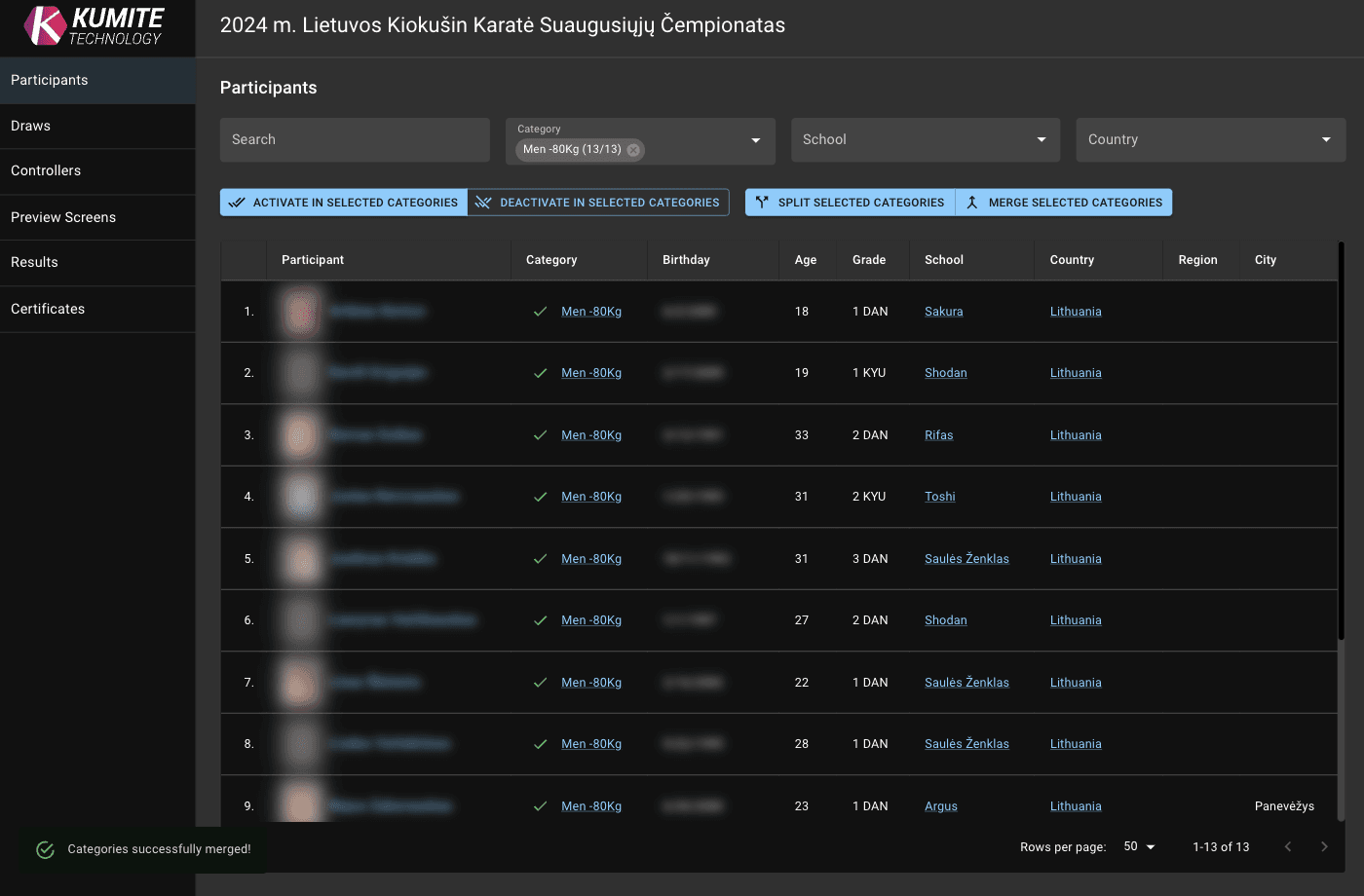Open Draws in the sidebar
The height and width of the screenshot is (896, 1364).
[x=30, y=126]
